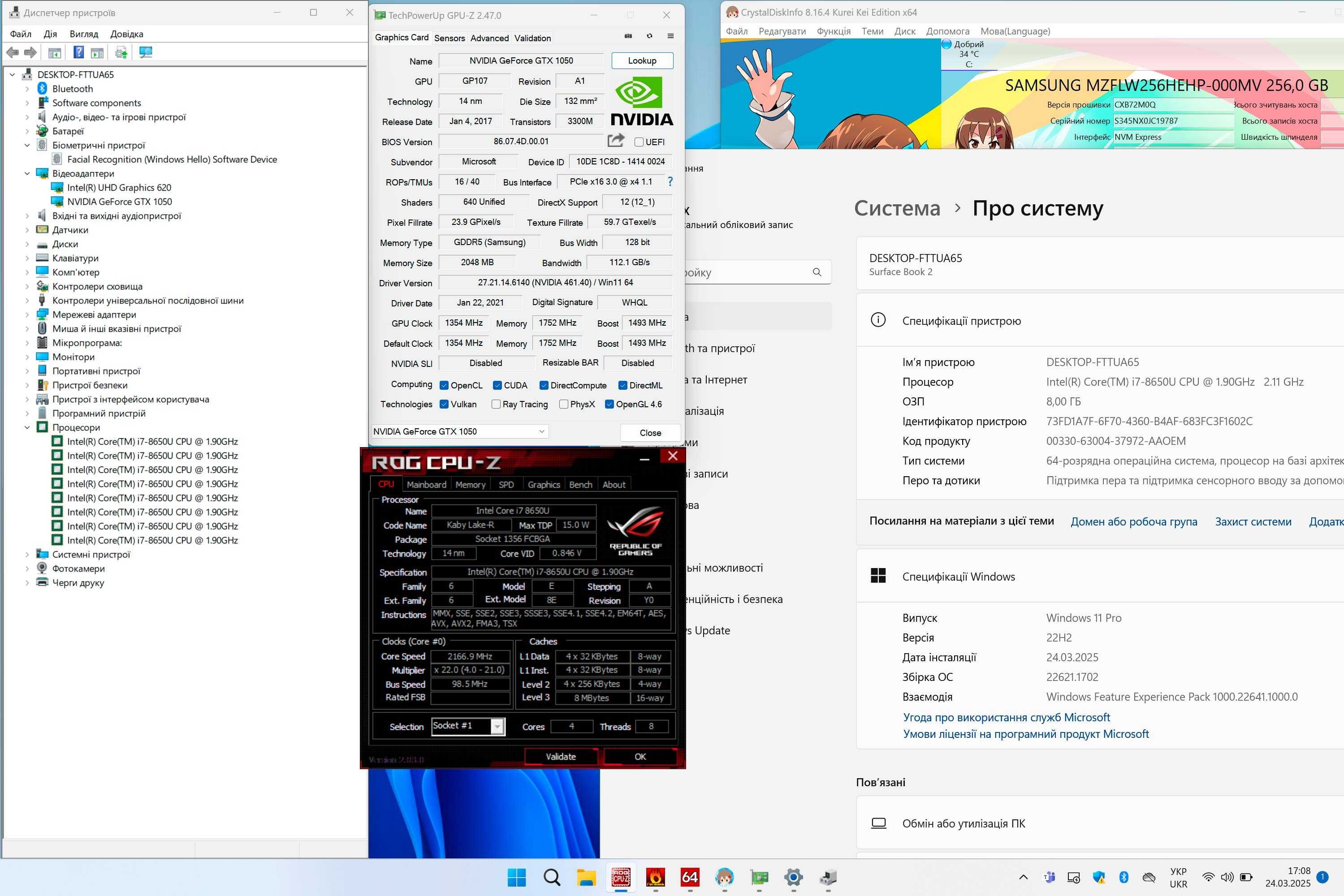Toggle the CUDA checkbox
Viewport: 1344px width, 896px height.
pos(497,385)
